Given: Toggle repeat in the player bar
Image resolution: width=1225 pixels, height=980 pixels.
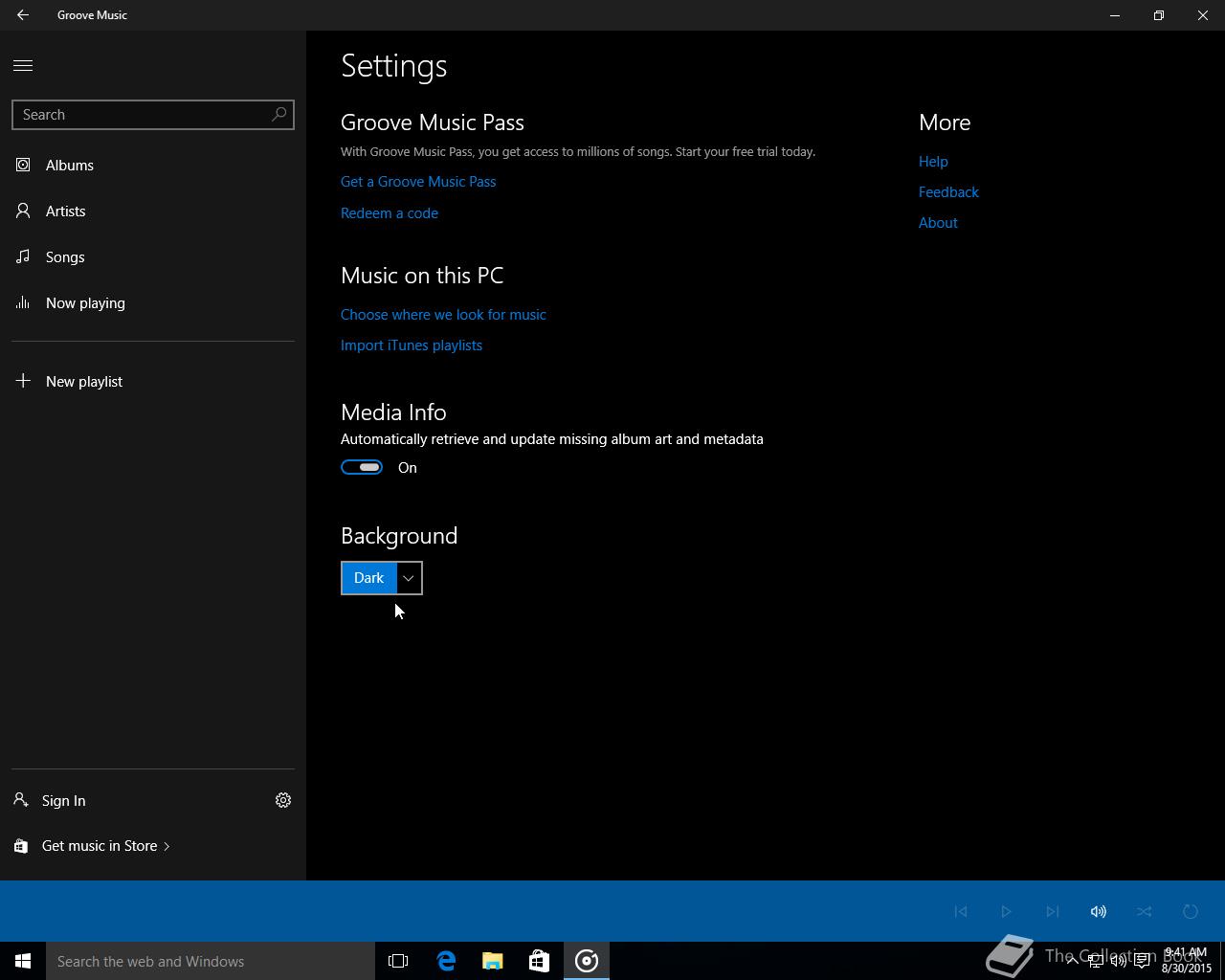Looking at the screenshot, I should pos(1191,911).
